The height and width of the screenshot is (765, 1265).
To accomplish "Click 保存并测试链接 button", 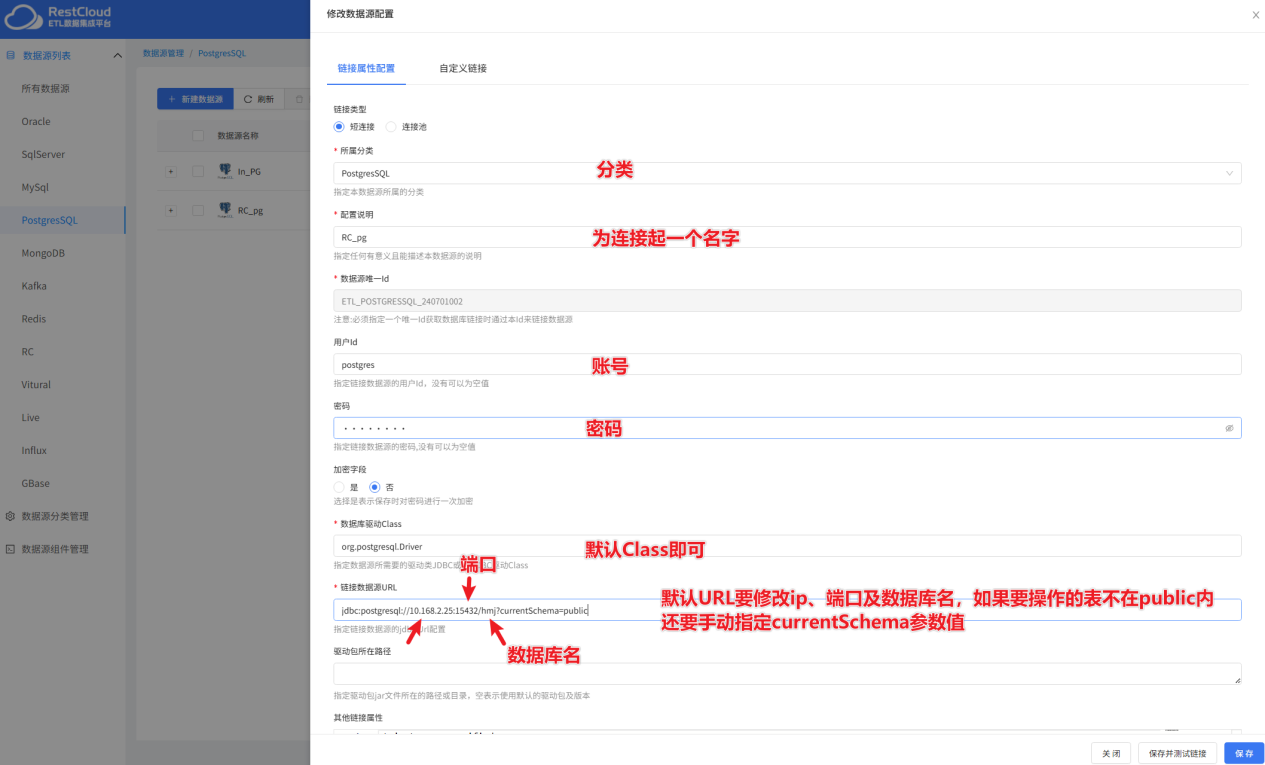I will point(1177,753).
